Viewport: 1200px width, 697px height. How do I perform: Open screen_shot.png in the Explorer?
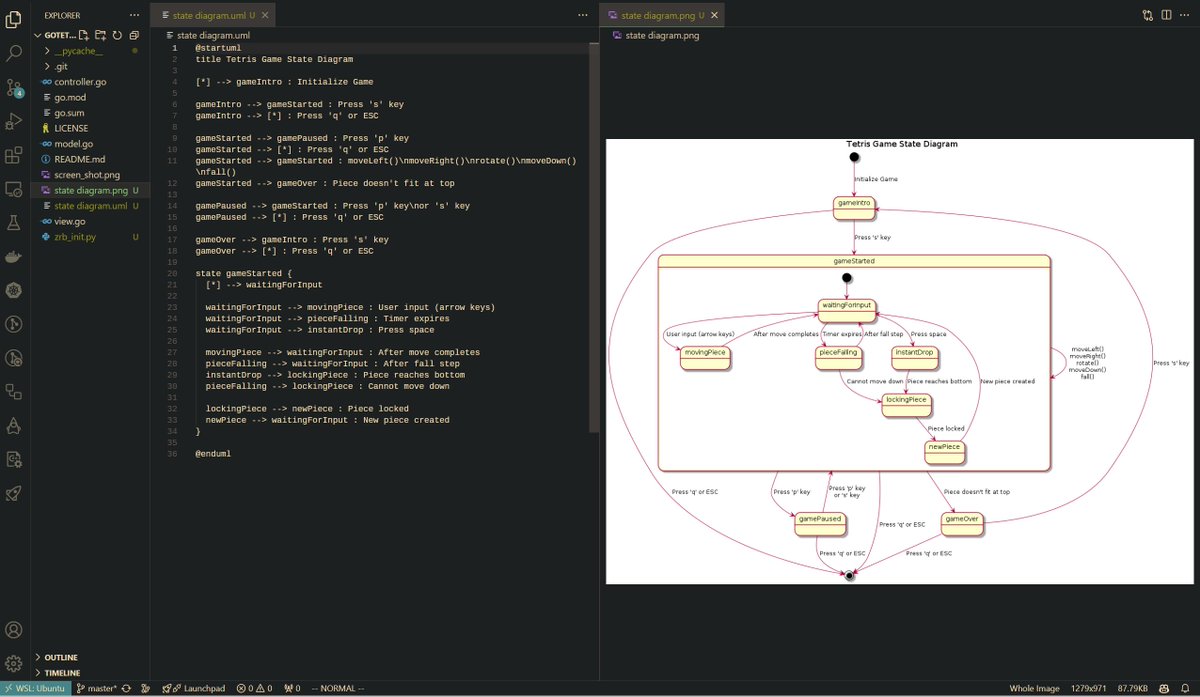tap(88, 175)
